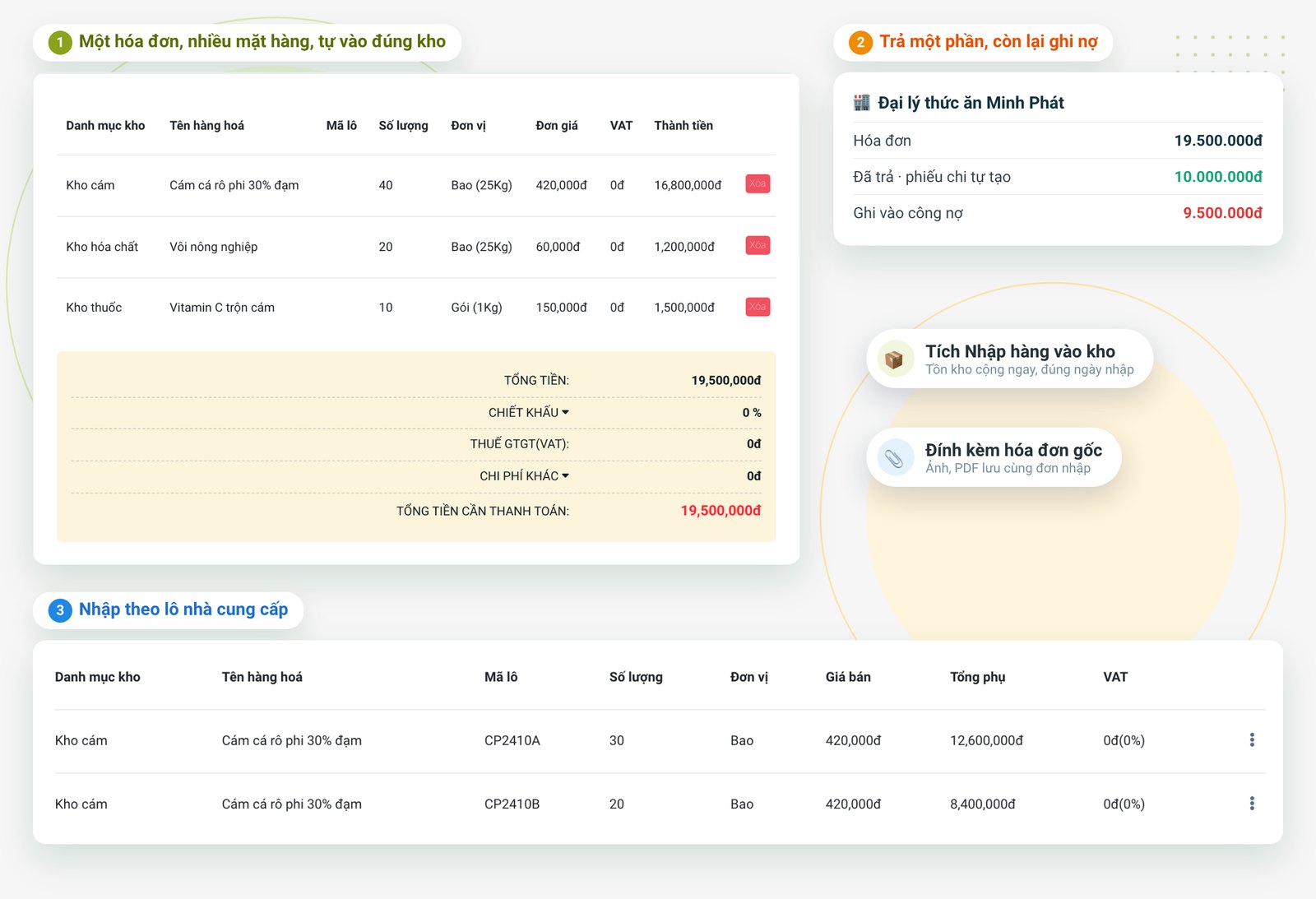Click lot code CP2410A
This screenshot has width=1316, height=899.
(512, 740)
